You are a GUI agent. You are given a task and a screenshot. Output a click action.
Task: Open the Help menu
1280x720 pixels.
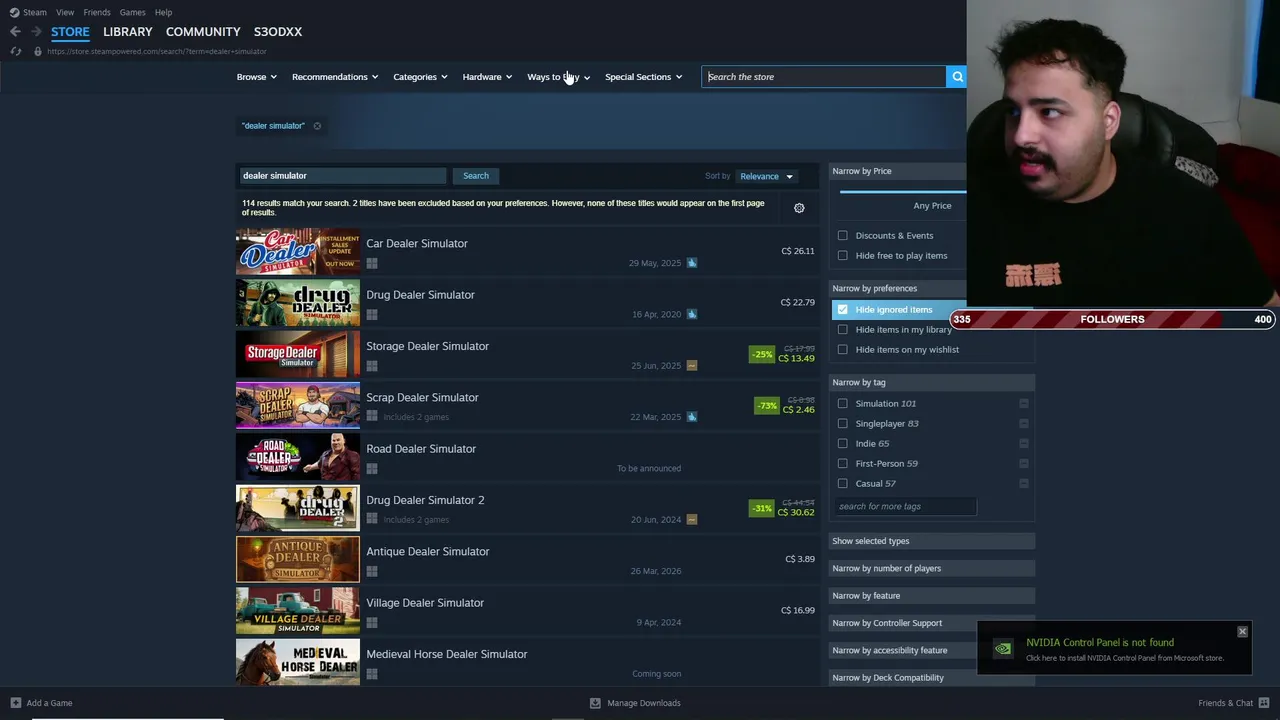[x=163, y=13]
